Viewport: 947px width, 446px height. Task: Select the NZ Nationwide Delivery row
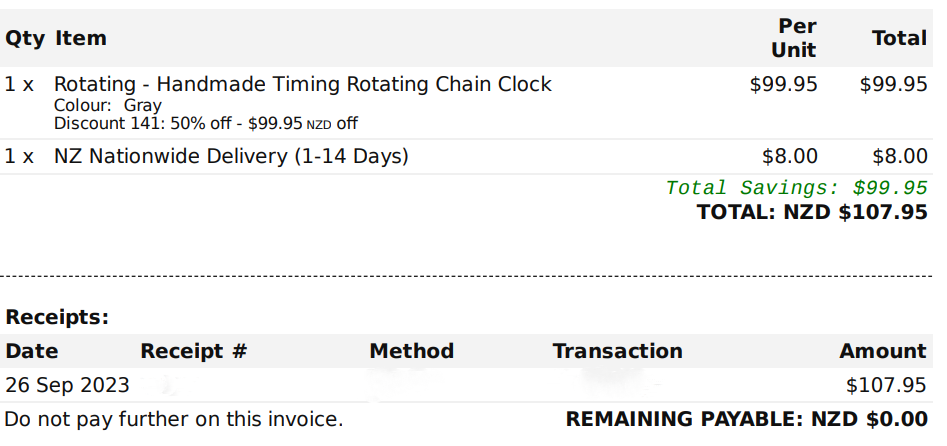tap(466, 157)
